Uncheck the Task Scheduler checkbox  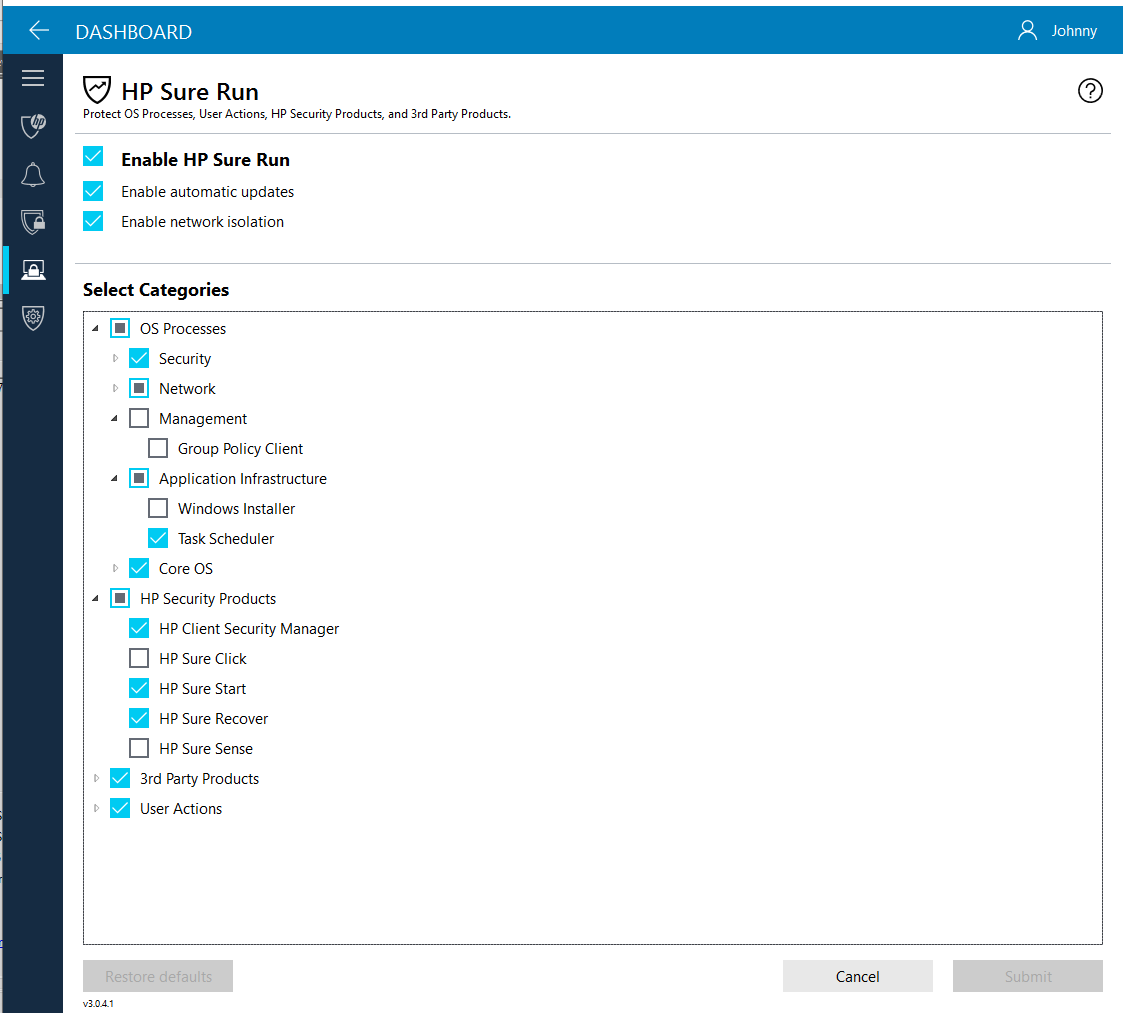pyautogui.click(x=158, y=538)
